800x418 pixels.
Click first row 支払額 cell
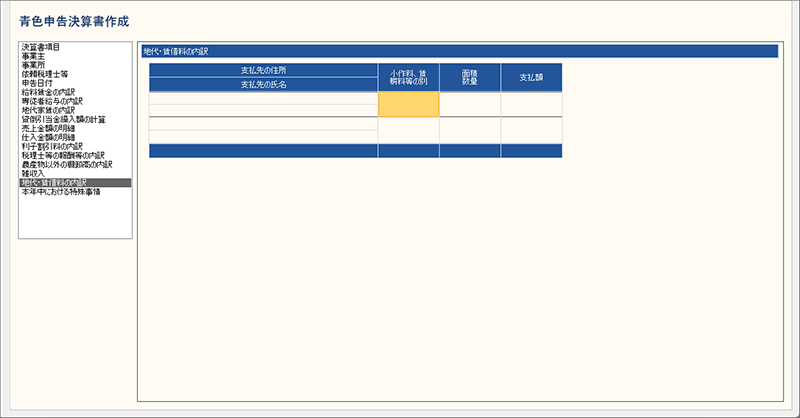[531, 105]
